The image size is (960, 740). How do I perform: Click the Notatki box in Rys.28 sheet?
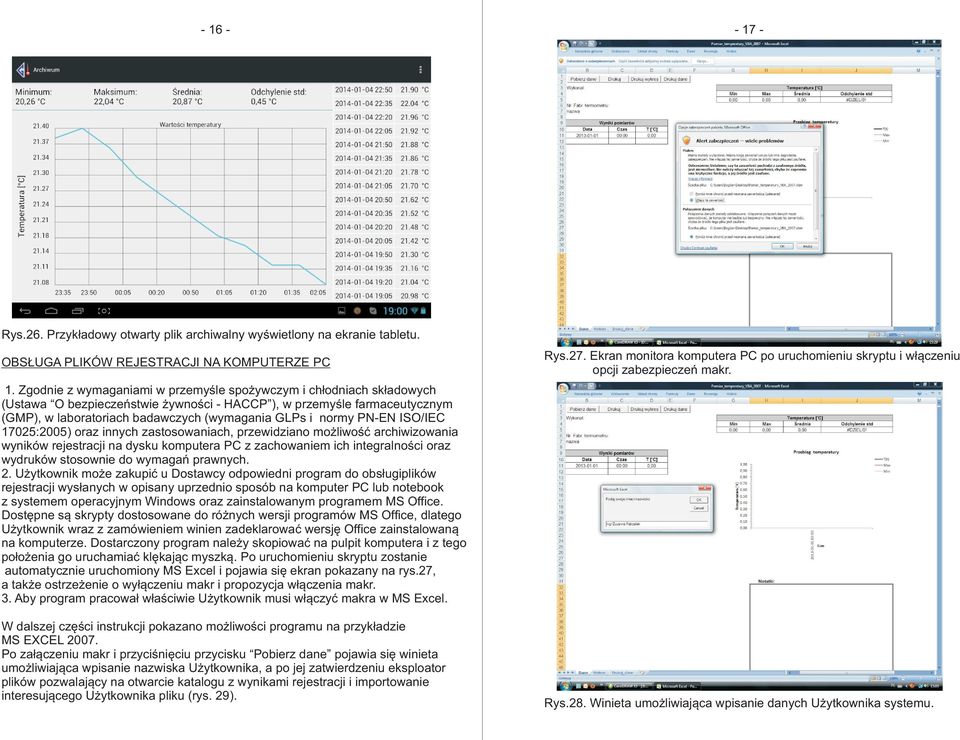point(821,627)
